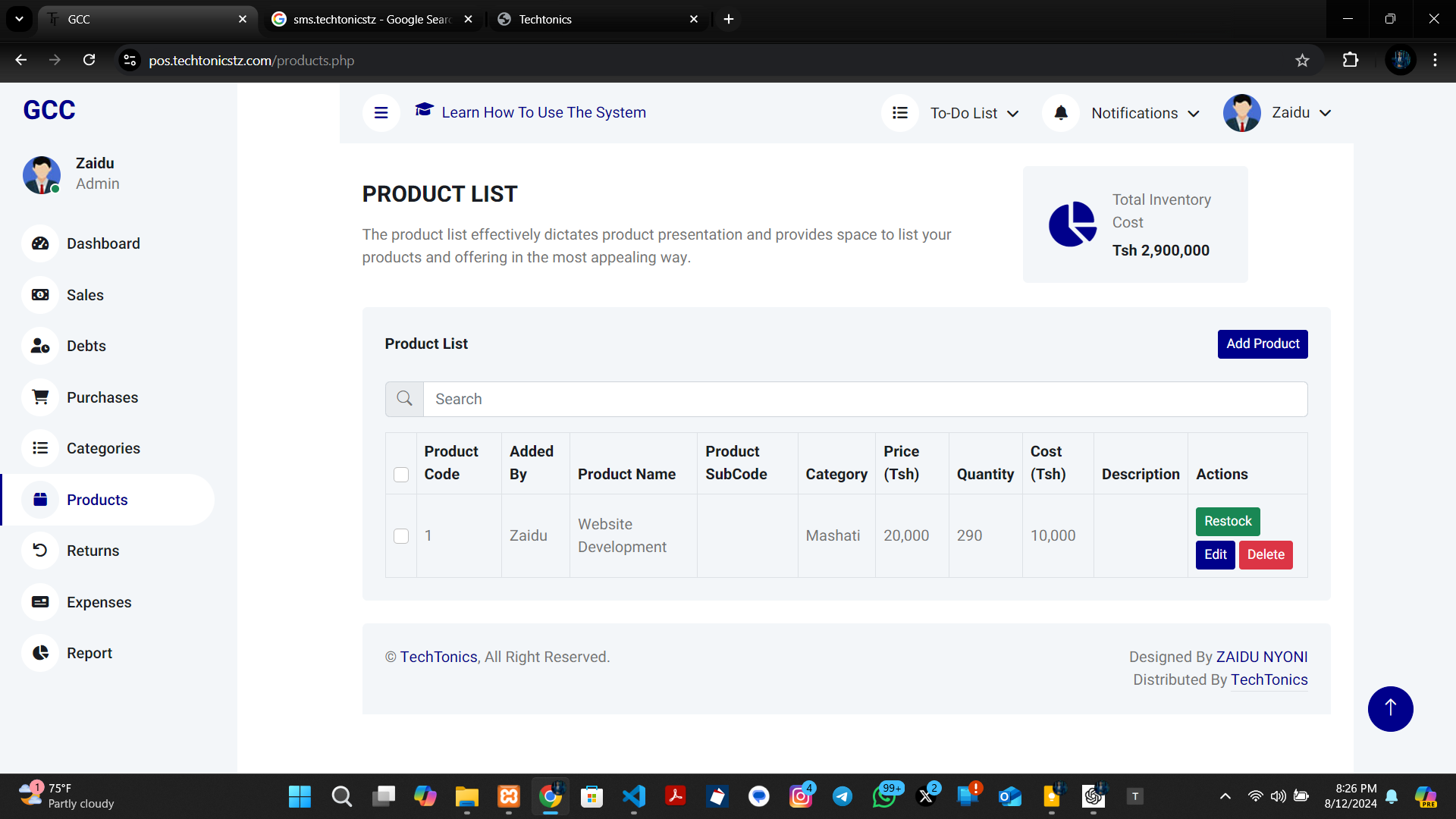This screenshot has width=1456, height=819.
Task: Check the Website Development row checkbox
Action: click(x=401, y=536)
